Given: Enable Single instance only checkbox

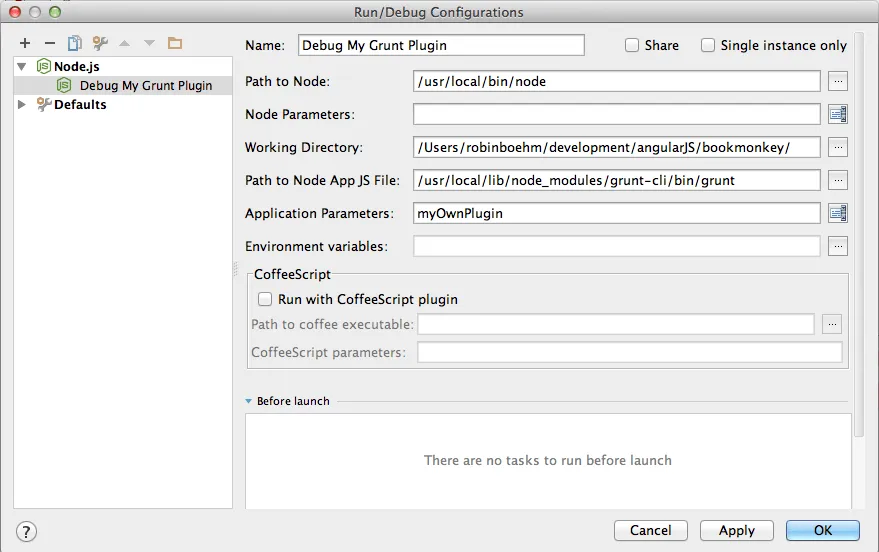Looking at the screenshot, I should click(x=708, y=45).
